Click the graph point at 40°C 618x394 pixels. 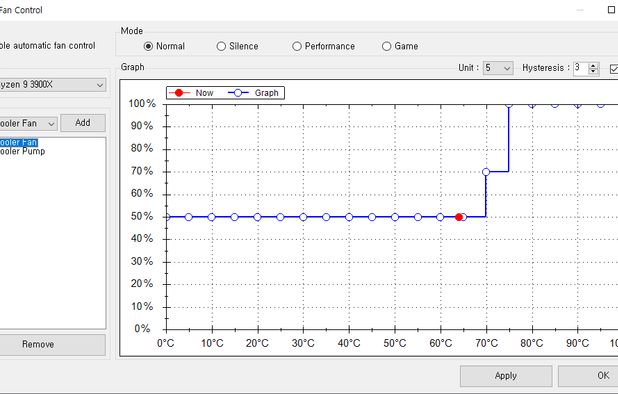pos(349,217)
